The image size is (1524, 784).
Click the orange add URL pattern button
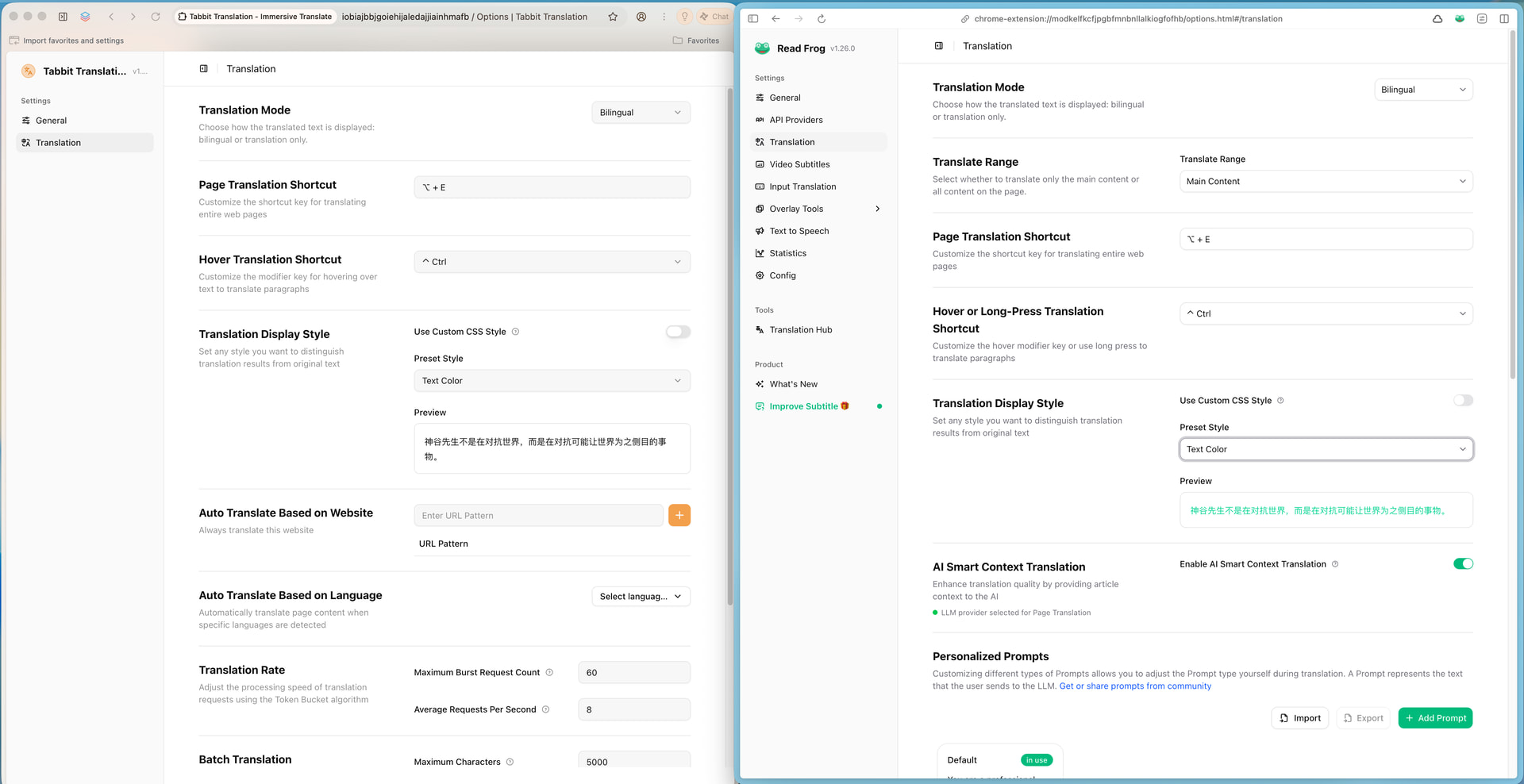(679, 516)
